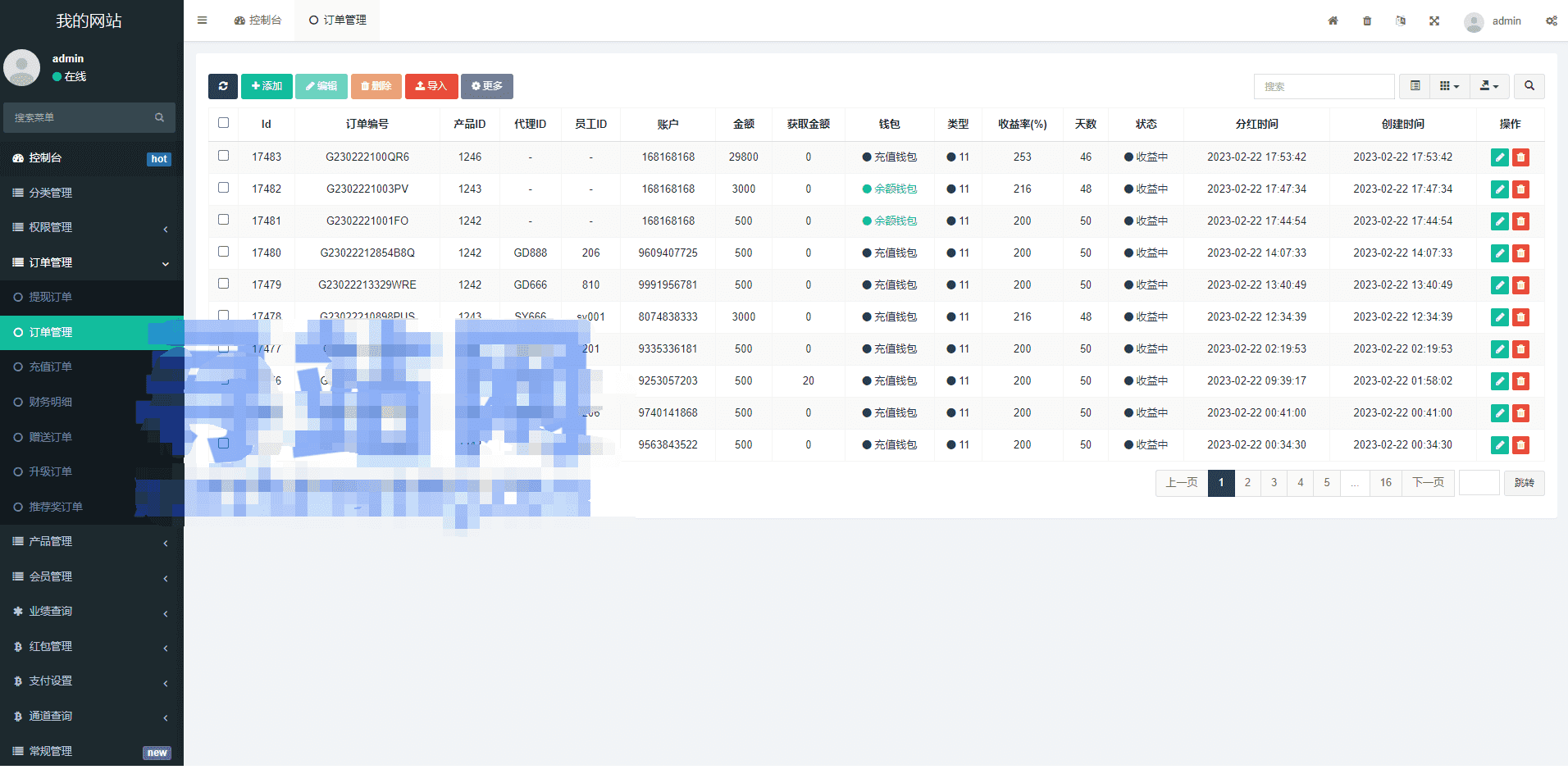Click the home icon in top bar
The width and height of the screenshot is (1568, 774).
(1333, 20)
